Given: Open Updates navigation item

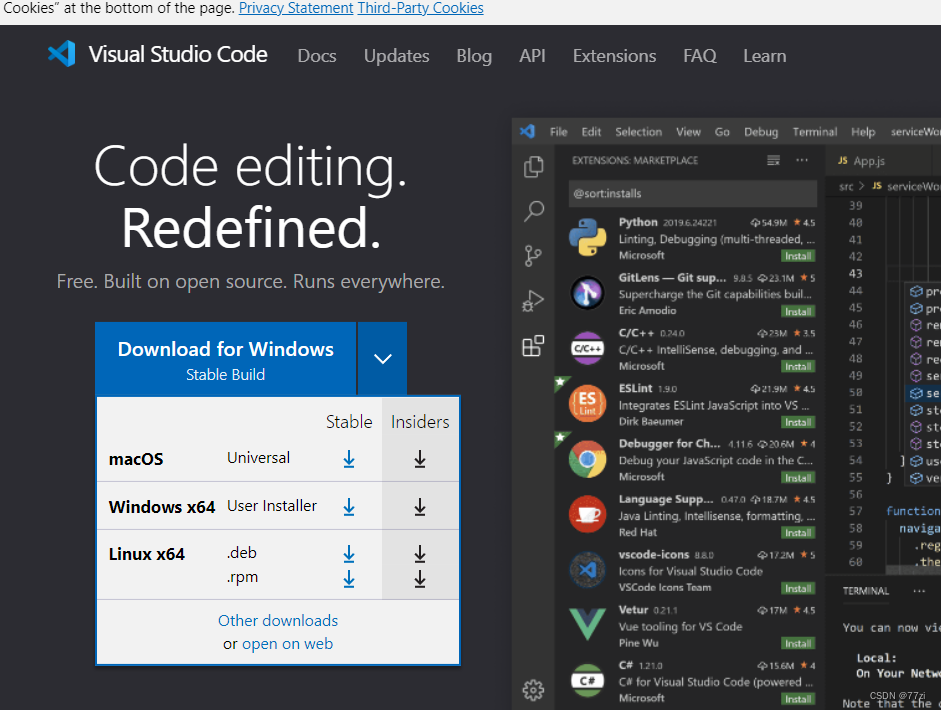Looking at the screenshot, I should tap(397, 56).
